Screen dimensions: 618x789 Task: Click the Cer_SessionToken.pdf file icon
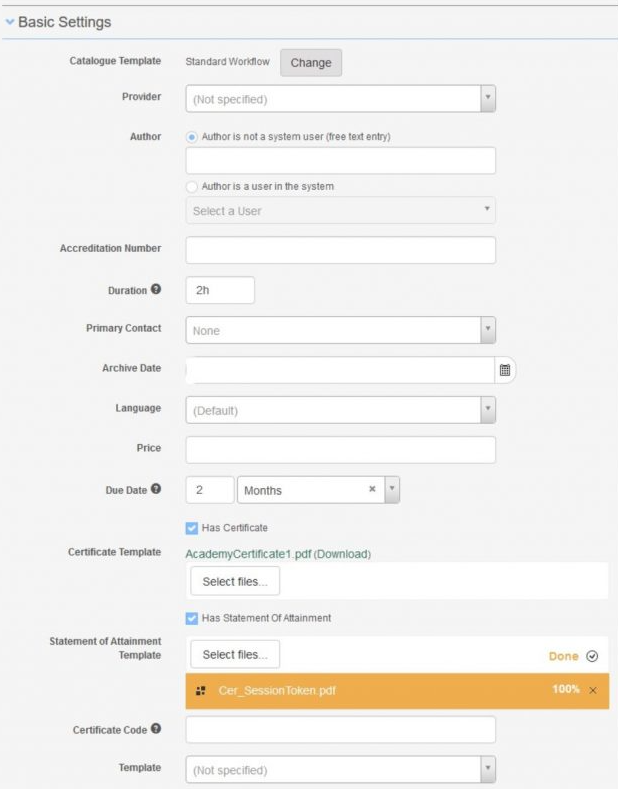[201, 691]
